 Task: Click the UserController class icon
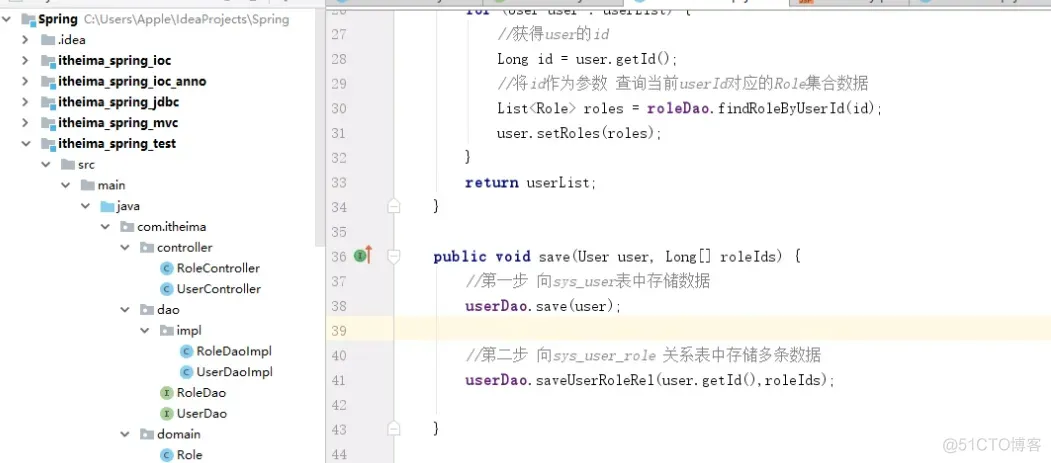(167, 289)
